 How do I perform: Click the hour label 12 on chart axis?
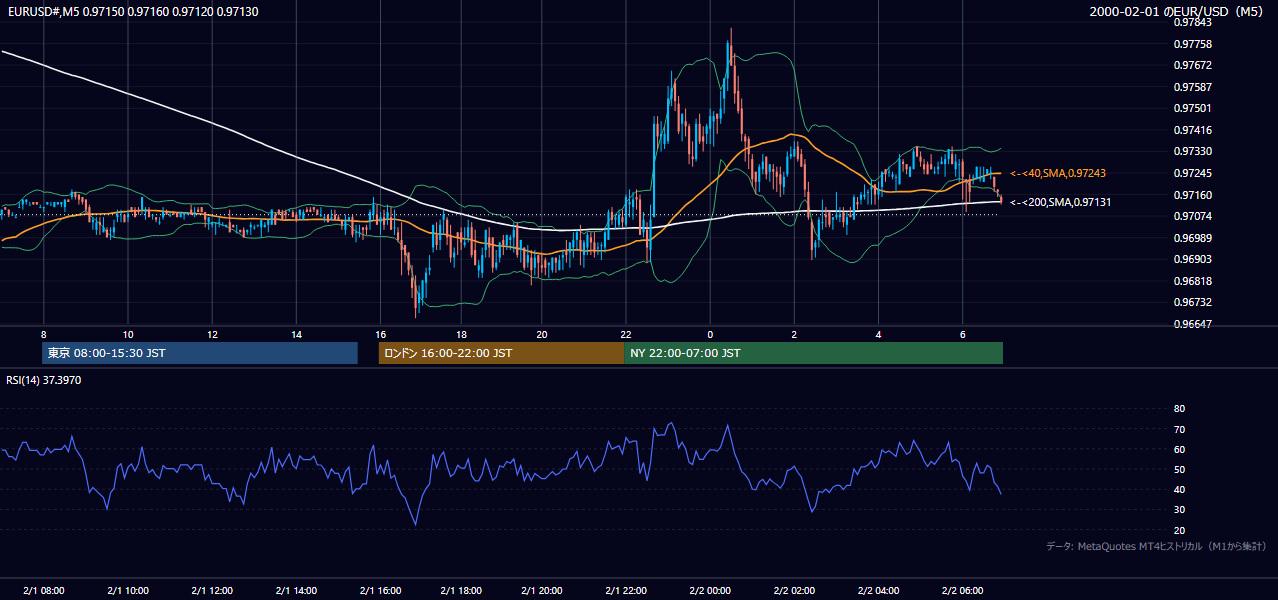tap(212, 334)
